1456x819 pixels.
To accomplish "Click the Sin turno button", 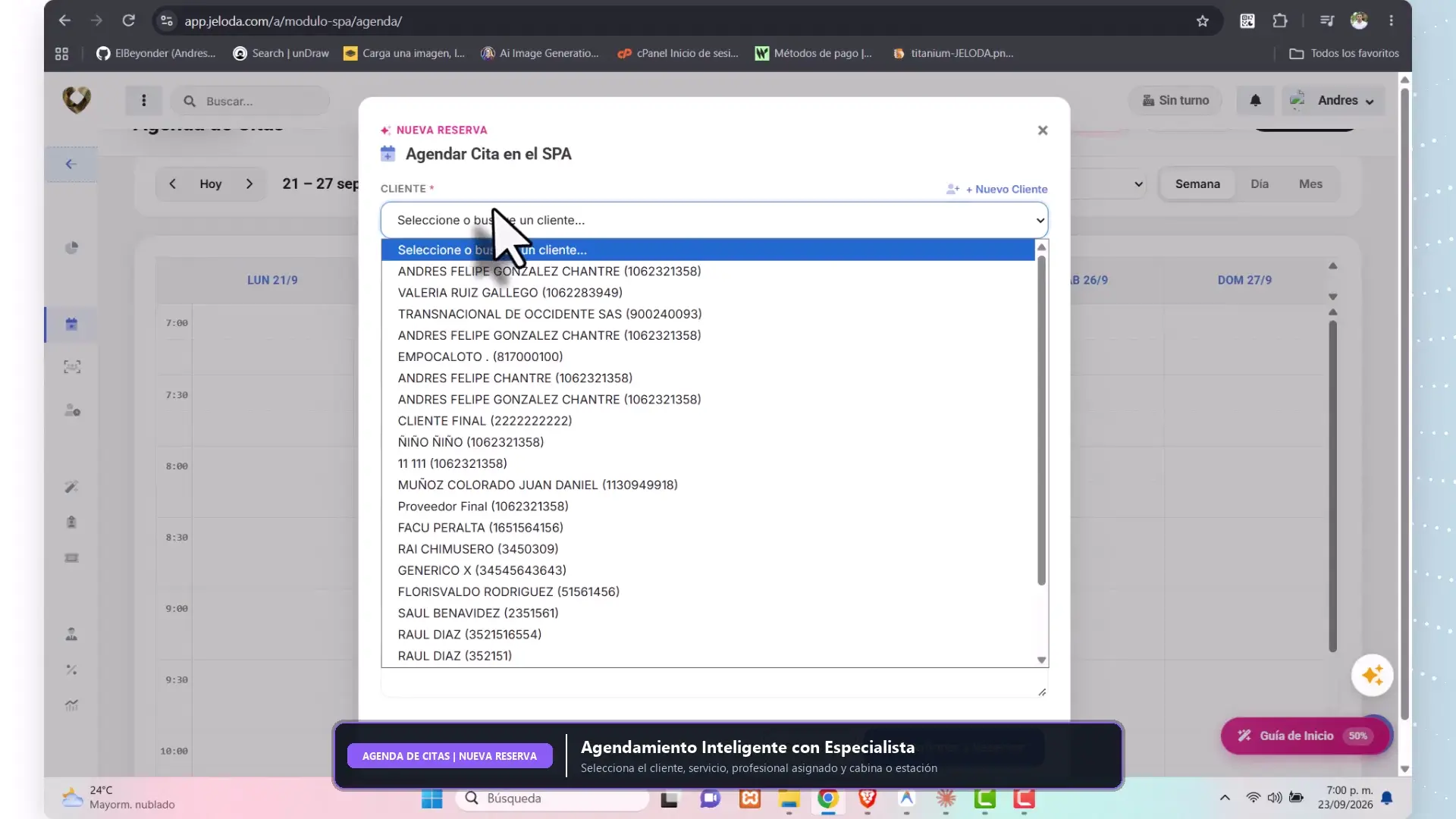I will 1175,100.
